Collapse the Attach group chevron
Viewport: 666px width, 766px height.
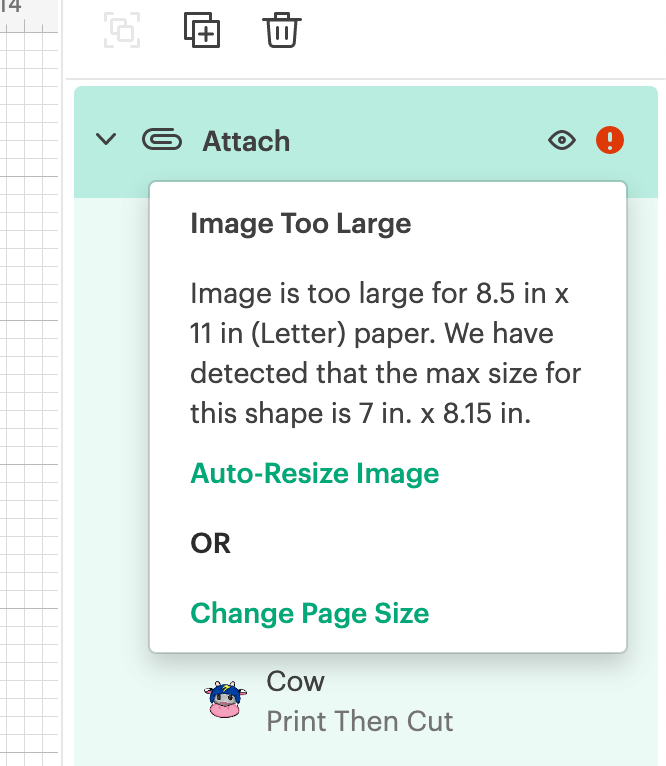tap(106, 140)
